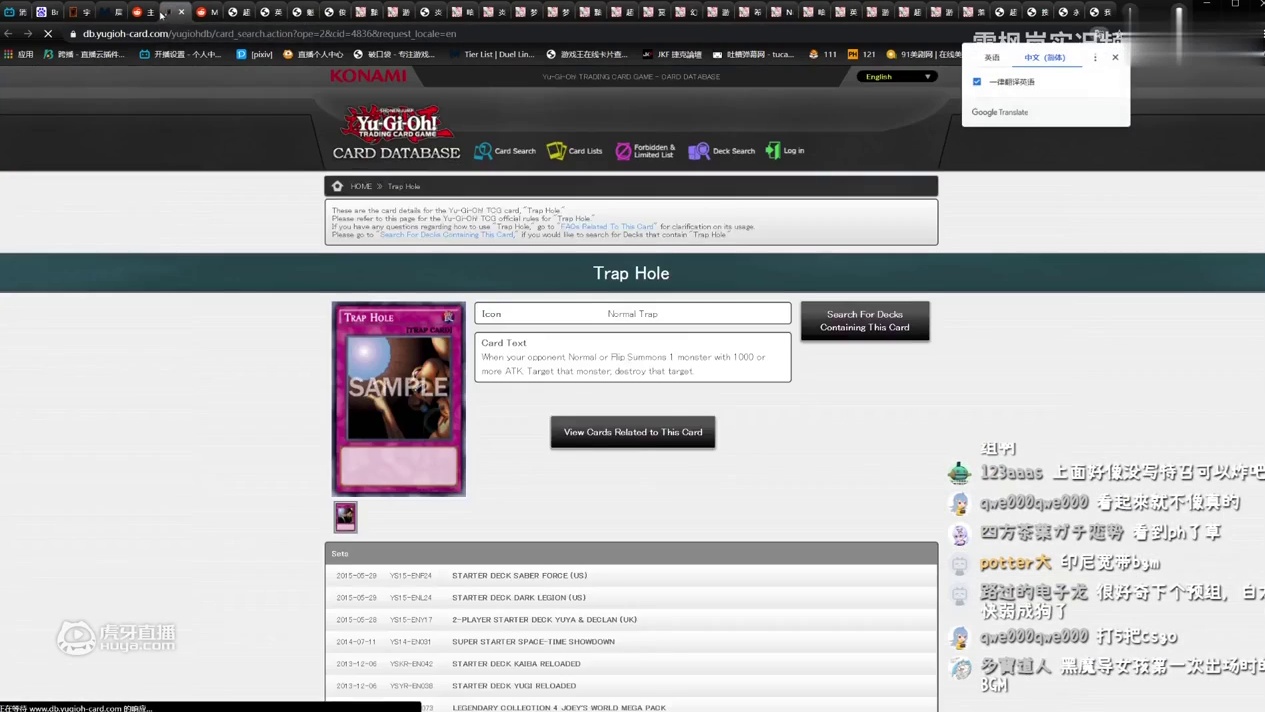The width and height of the screenshot is (1265, 712).
Task: Click View Cards Related to This Card
Action: pyautogui.click(x=633, y=432)
